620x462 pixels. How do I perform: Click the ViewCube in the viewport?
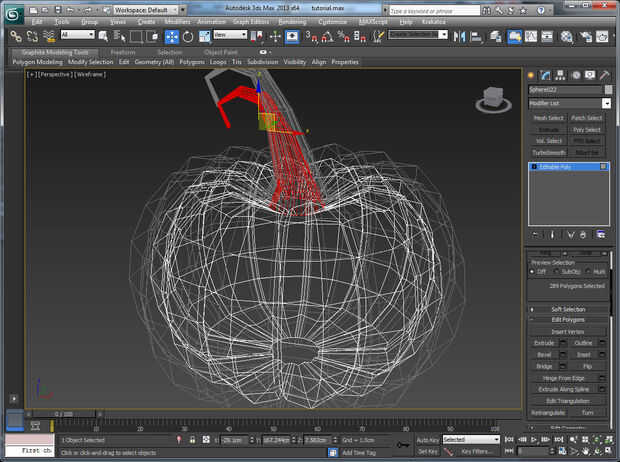(x=491, y=98)
